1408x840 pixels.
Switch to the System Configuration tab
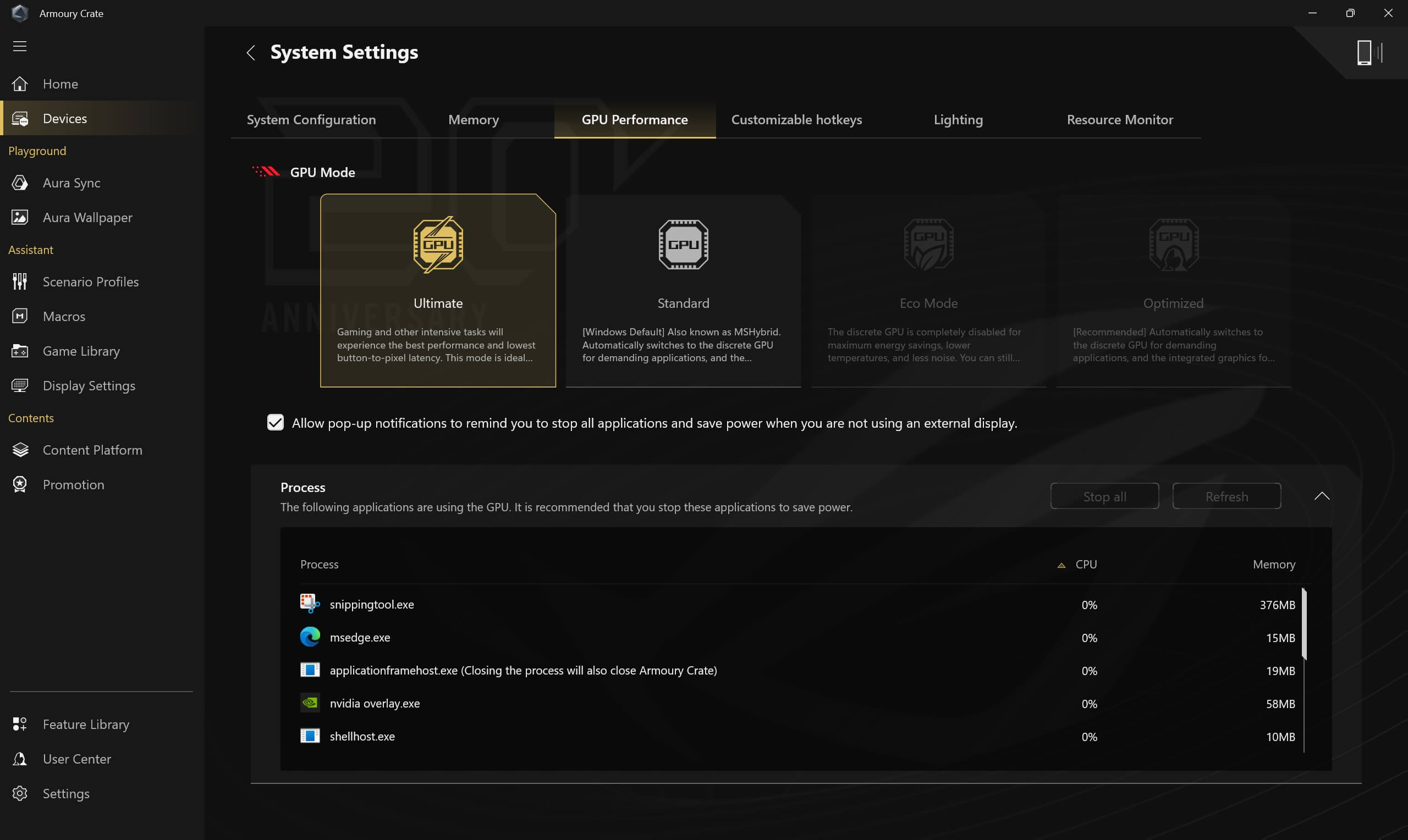(311, 119)
